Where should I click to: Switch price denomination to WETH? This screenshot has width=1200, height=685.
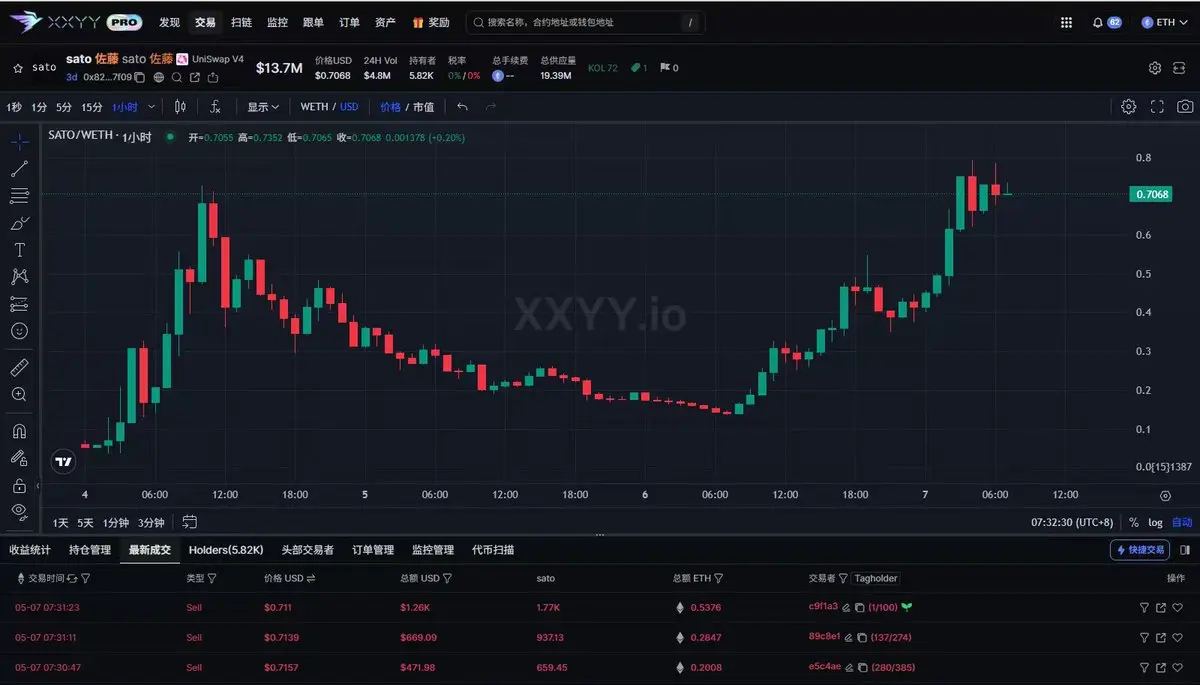point(314,107)
